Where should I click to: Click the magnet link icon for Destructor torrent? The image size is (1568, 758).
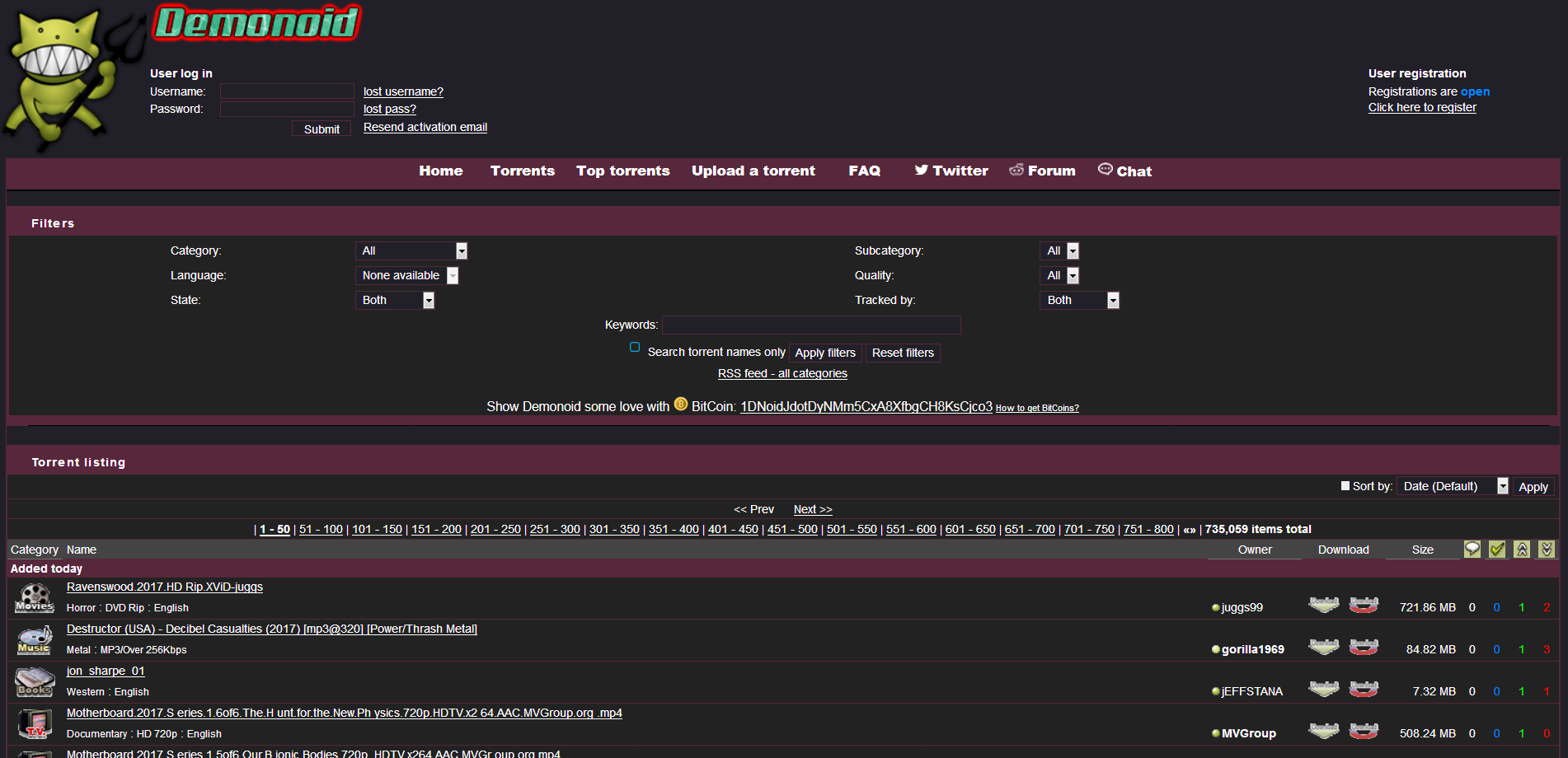1364,646
